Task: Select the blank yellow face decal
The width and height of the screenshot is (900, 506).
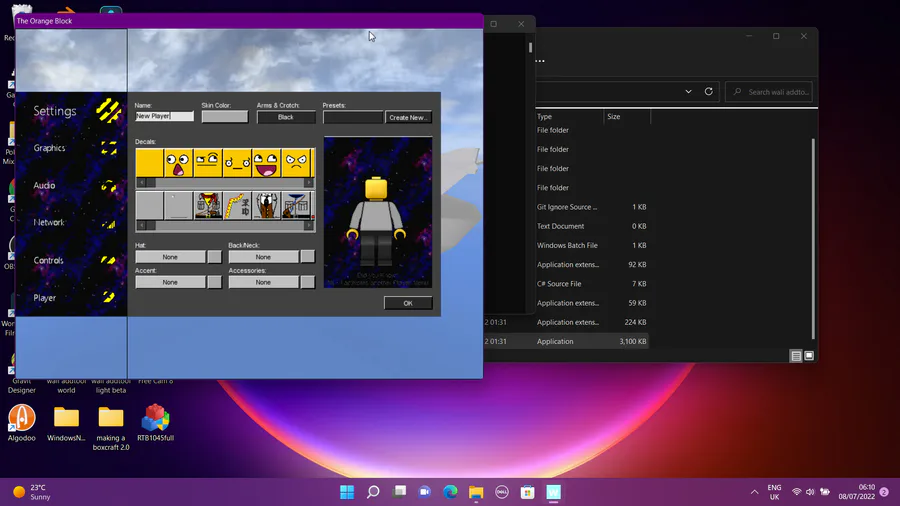Action: coord(149,163)
